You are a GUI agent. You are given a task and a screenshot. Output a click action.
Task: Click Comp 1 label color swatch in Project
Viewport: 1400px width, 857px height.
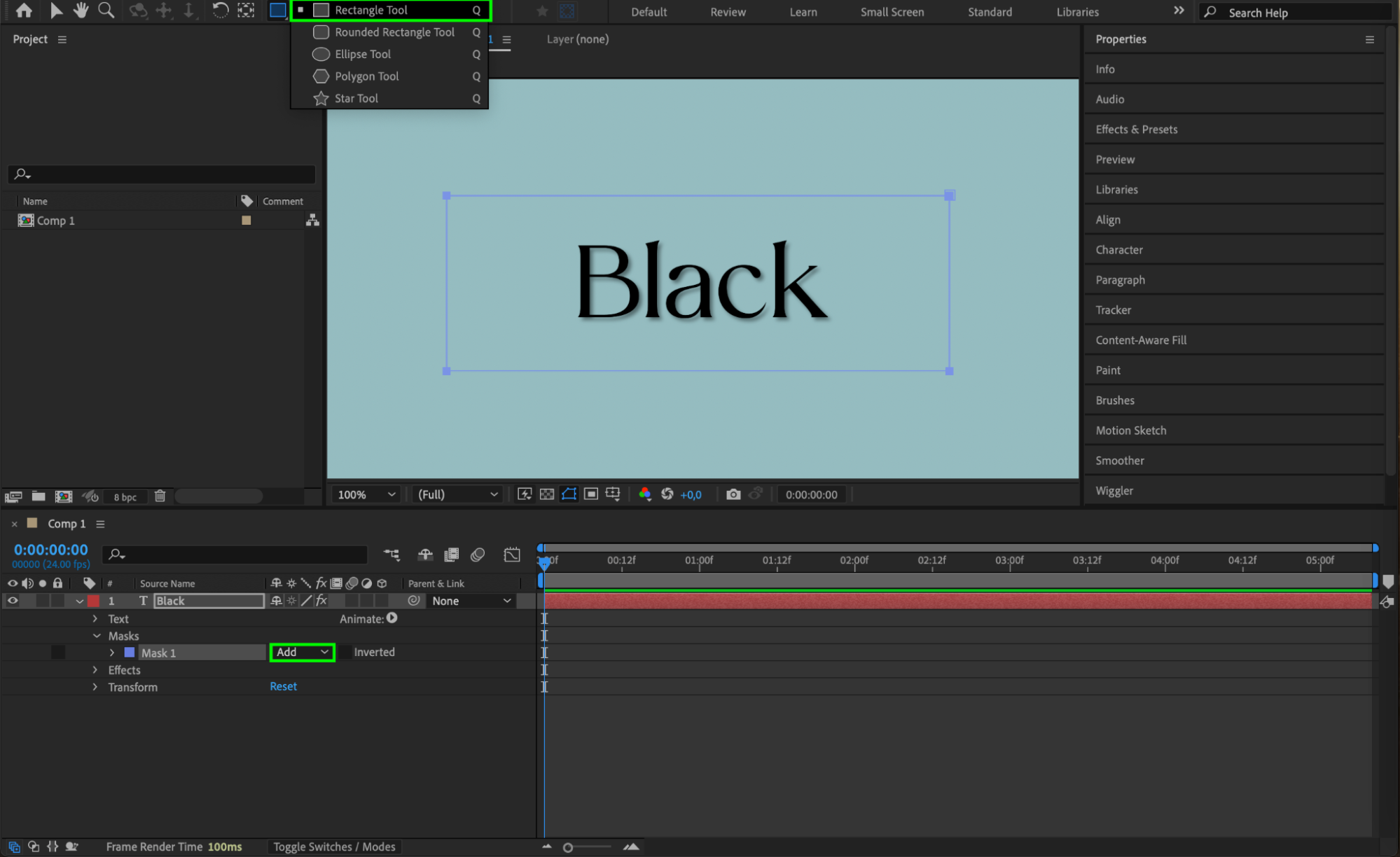[x=246, y=221]
